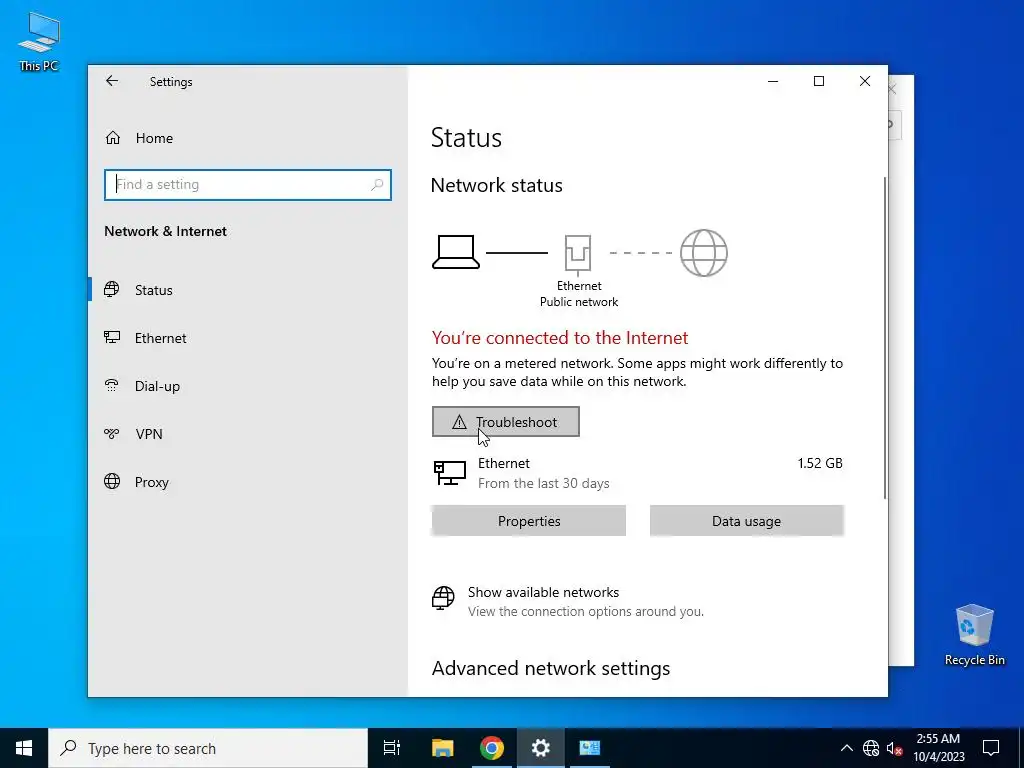The height and width of the screenshot is (768, 1024).
Task: Click the Show available networks globe icon
Action: pyautogui.click(x=443, y=598)
